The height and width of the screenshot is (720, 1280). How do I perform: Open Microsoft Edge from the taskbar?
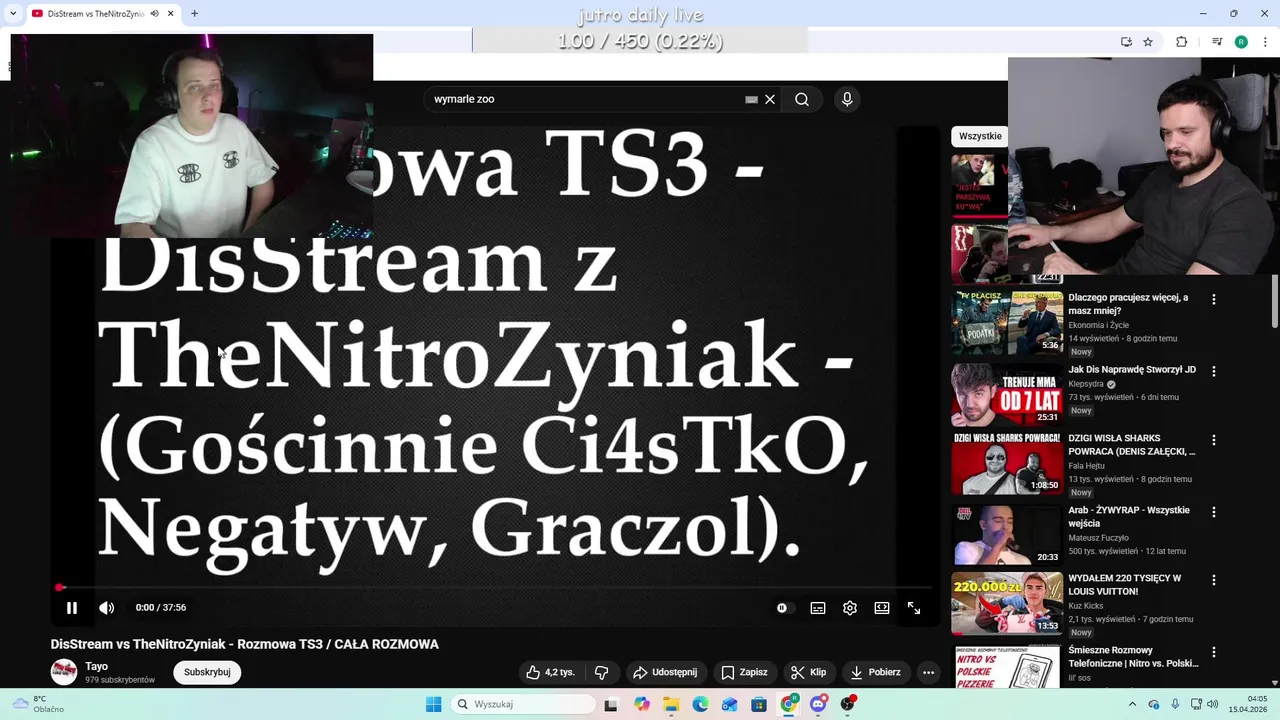[700, 704]
